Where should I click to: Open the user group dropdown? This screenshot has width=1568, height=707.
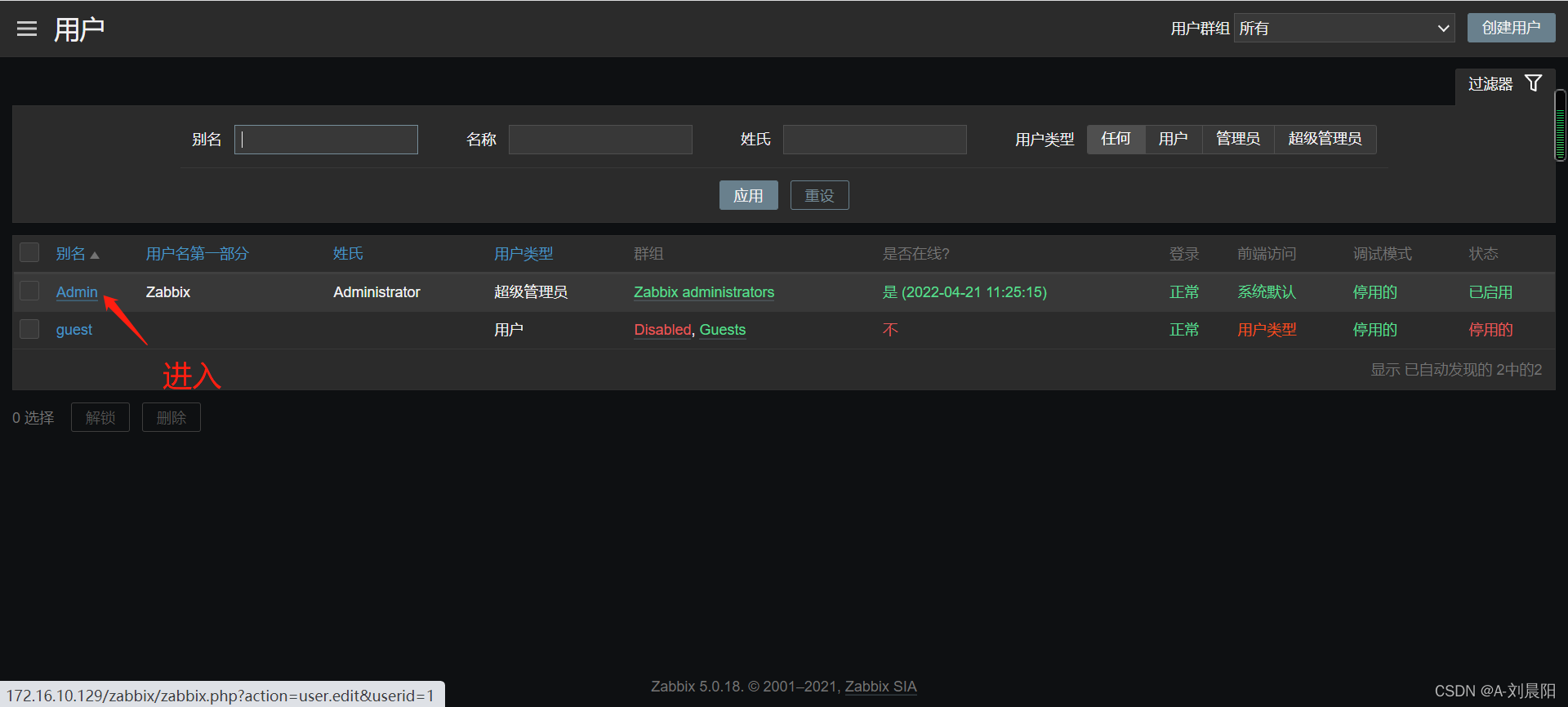tap(1343, 29)
